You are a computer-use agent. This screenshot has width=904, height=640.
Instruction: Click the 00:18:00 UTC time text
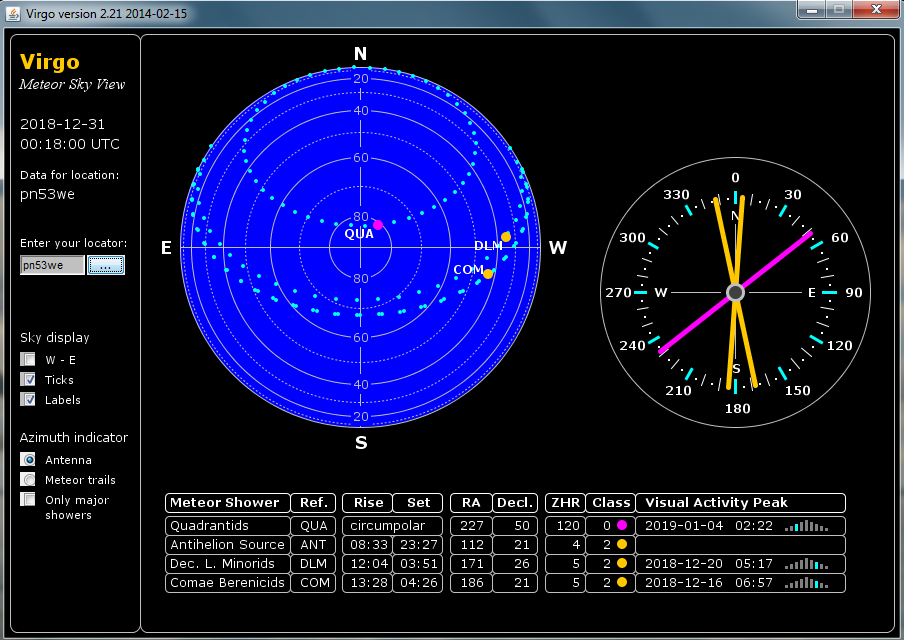click(x=70, y=144)
